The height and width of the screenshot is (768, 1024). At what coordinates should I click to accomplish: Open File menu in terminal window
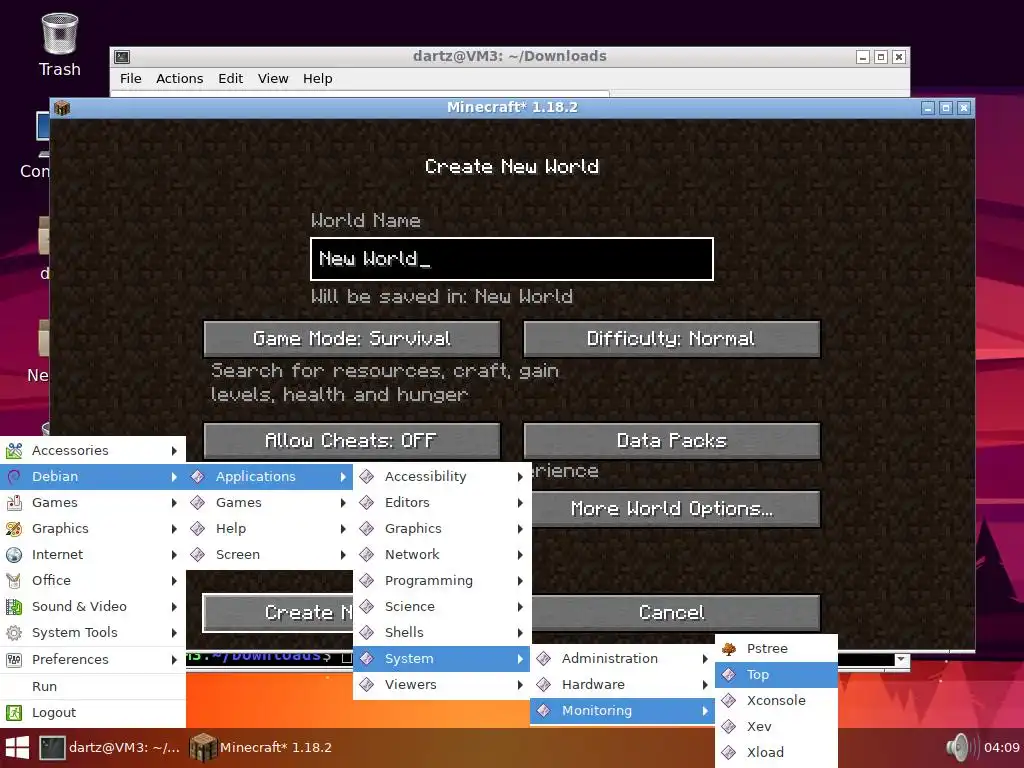[131, 78]
